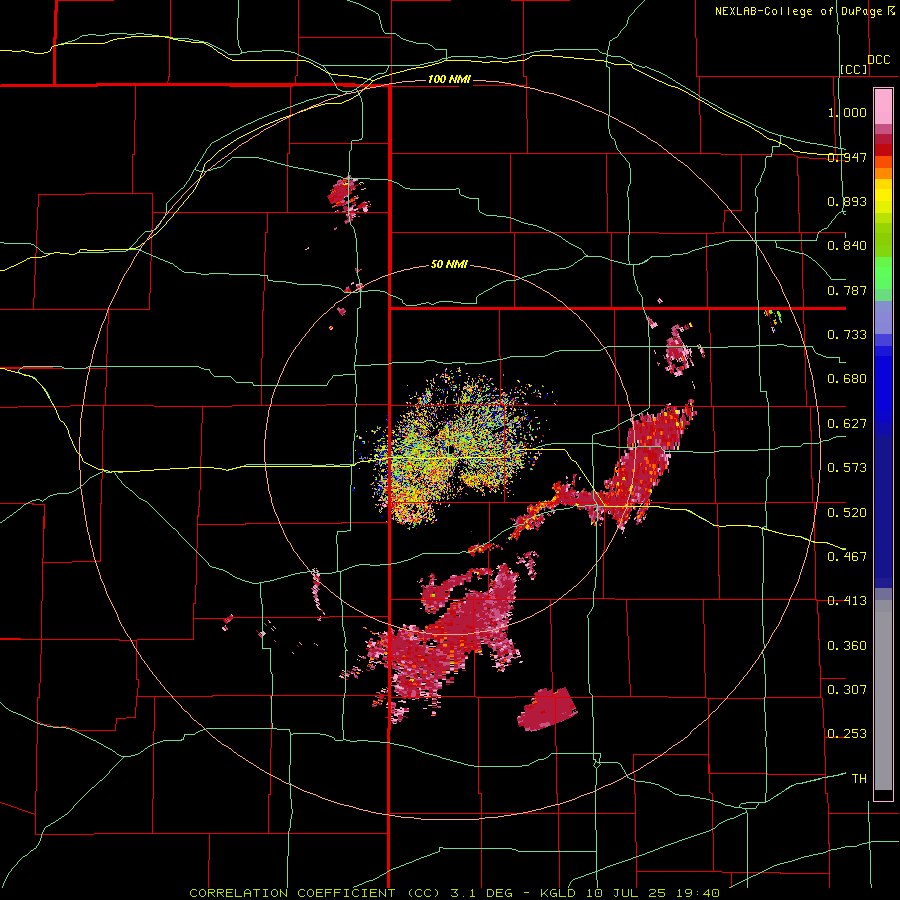This screenshot has height=900, width=900.
Task: Click the 1.000 scale value
Action: (847, 112)
